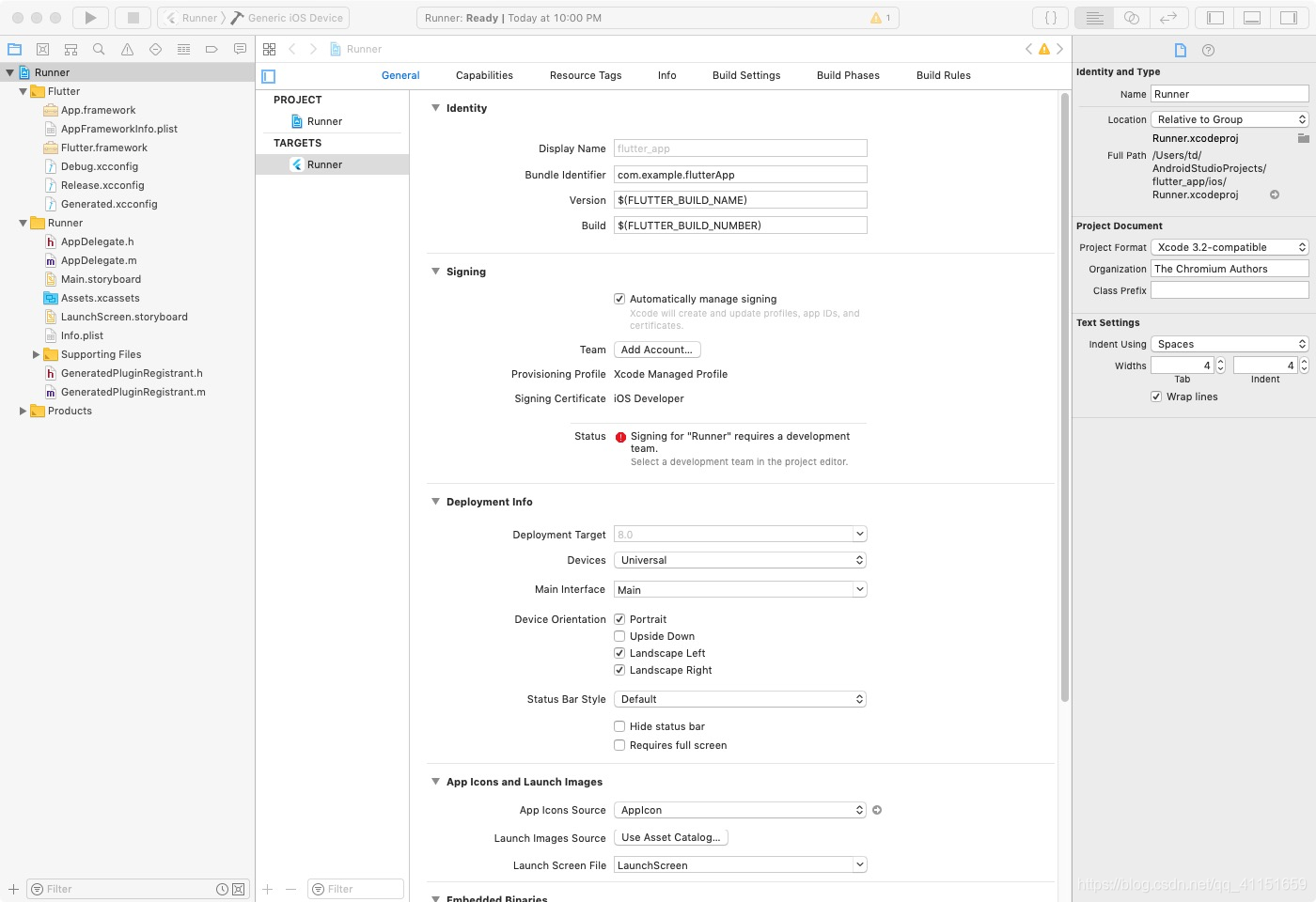Select the Assistant editor button
The width and height of the screenshot is (1316, 902).
point(1132,18)
